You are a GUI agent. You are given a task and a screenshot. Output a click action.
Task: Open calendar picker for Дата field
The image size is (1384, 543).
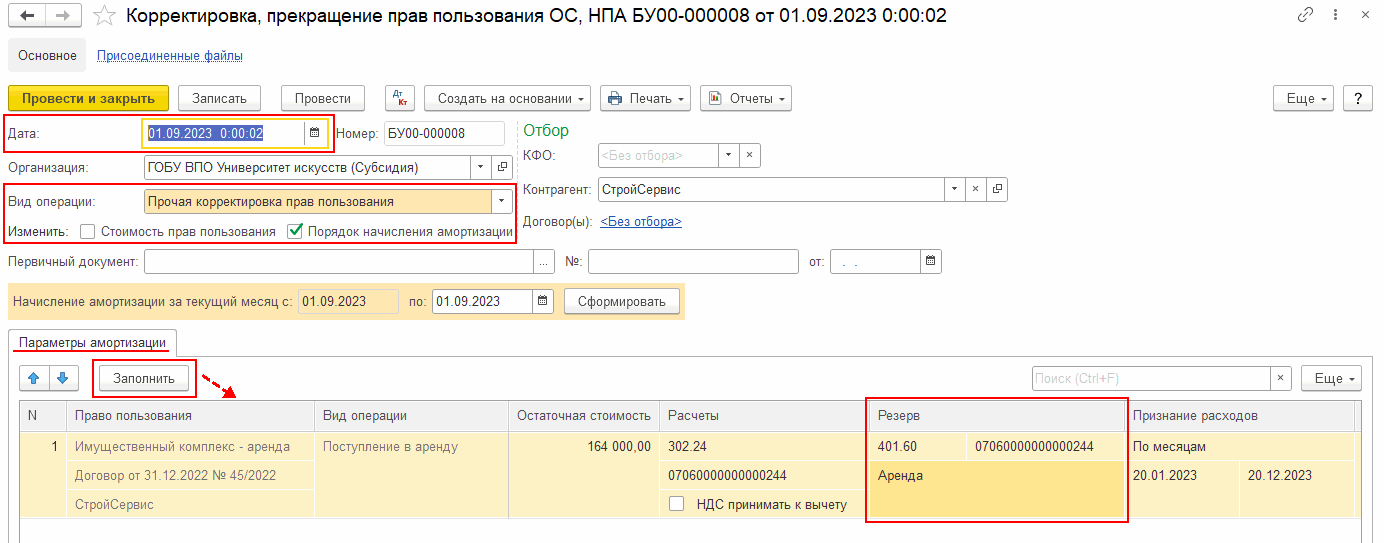pos(314,133)
